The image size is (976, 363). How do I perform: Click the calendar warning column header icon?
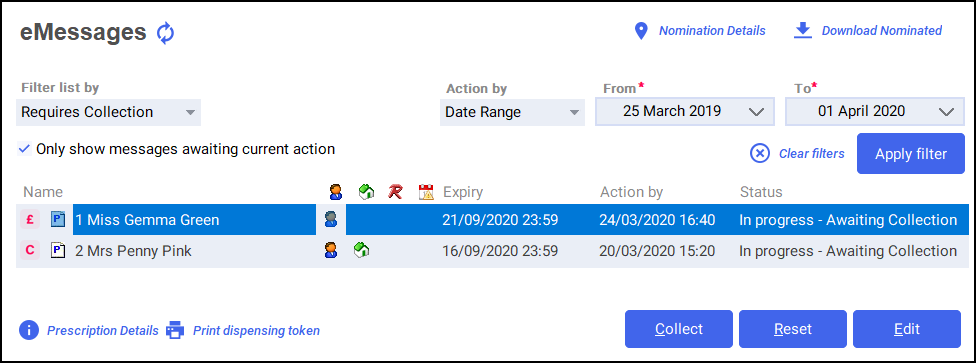coord(426,192)
